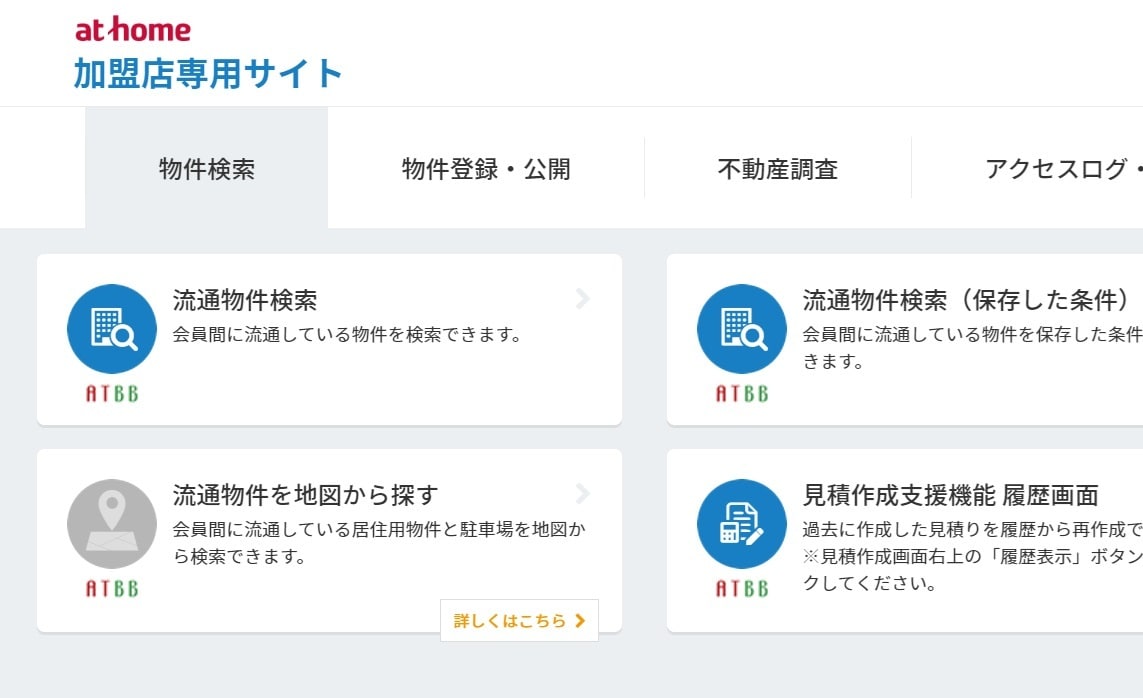Click the 詳しくはこちら button

coord(519,621)
